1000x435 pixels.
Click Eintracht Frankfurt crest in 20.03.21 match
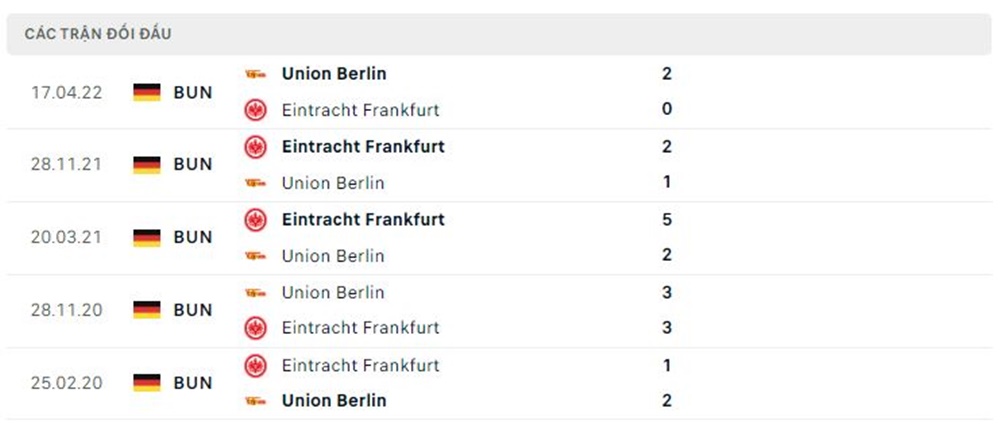click(255, 219)
